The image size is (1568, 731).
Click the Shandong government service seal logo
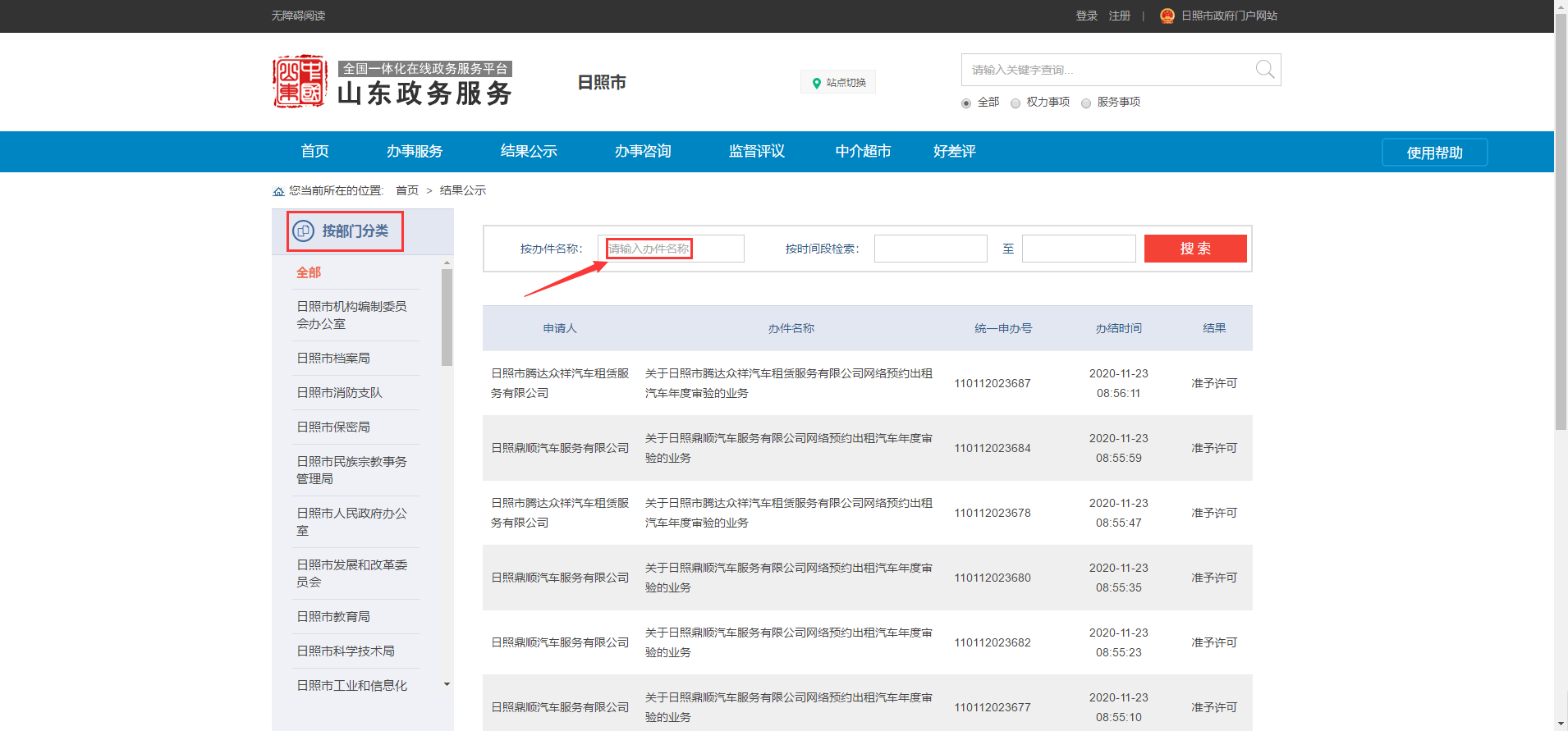click(x=300, y=82)
